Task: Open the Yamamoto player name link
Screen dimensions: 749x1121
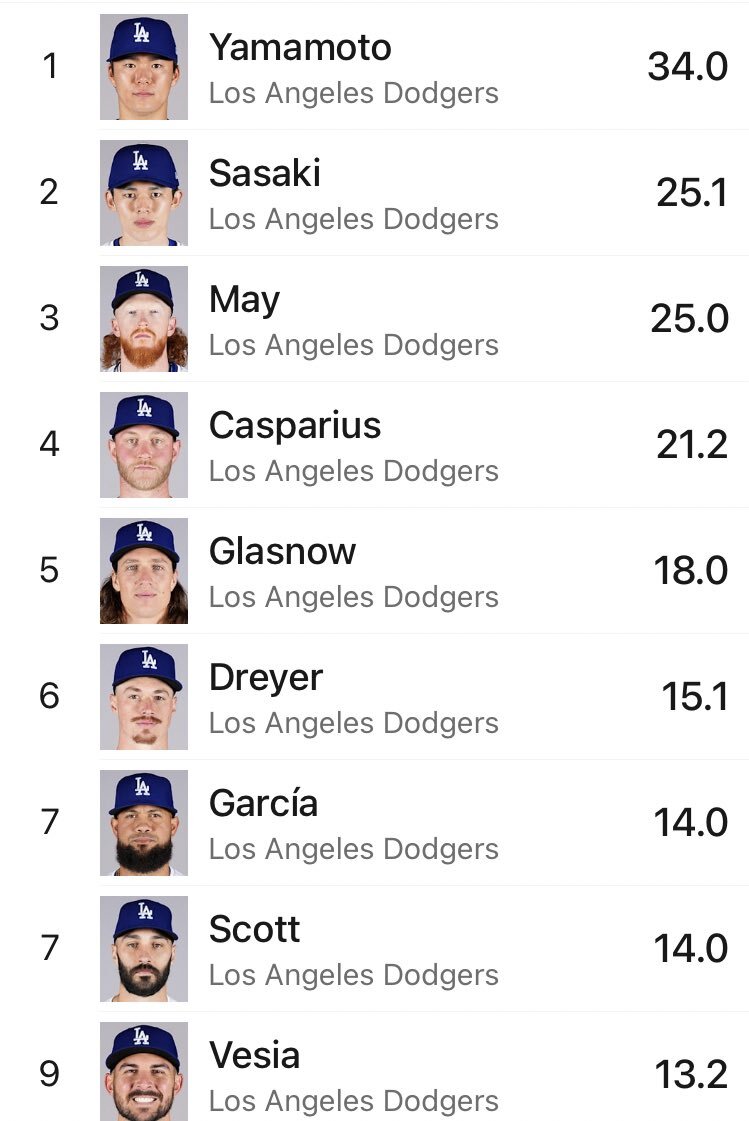Action: point(300,48)
